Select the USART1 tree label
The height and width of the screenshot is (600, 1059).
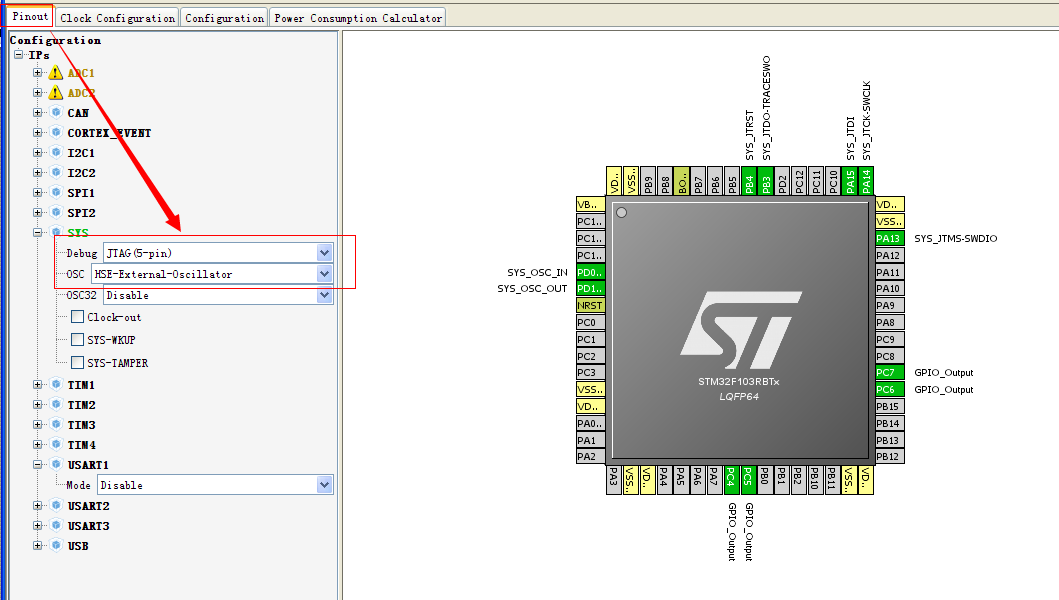point(88,465)
